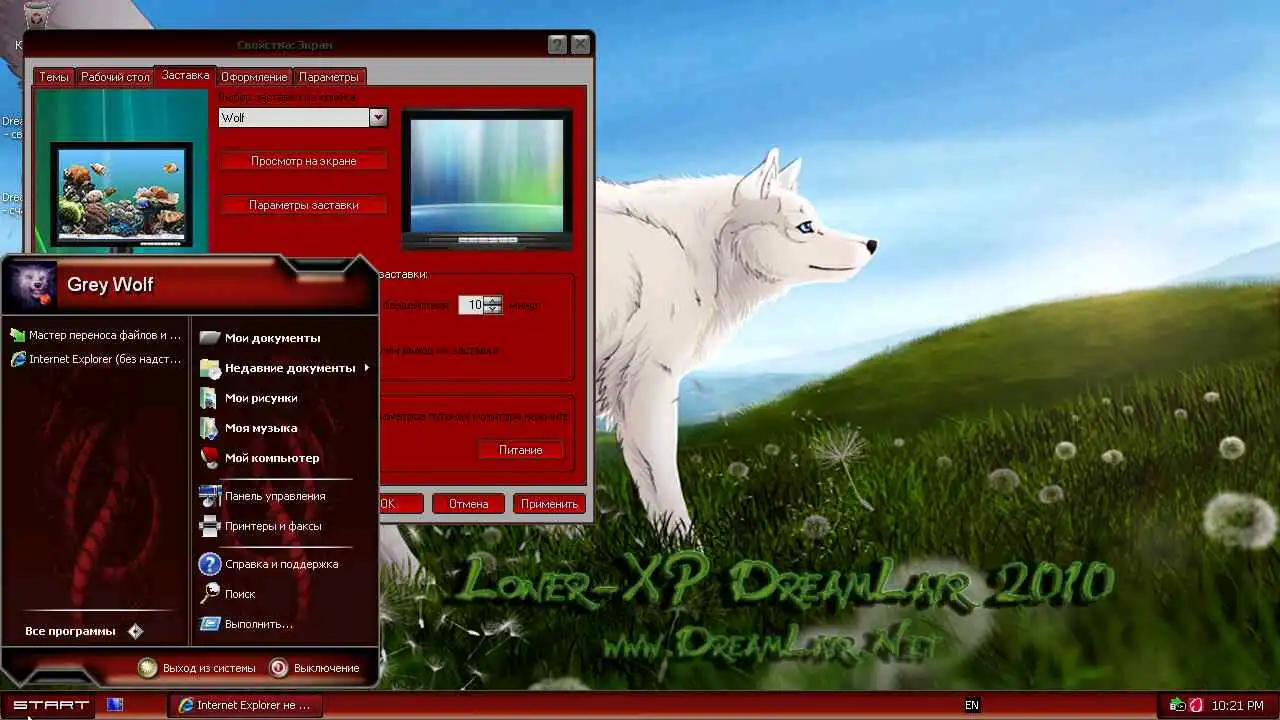
Task: Switch to the Параметры tab
Action: 328,77
